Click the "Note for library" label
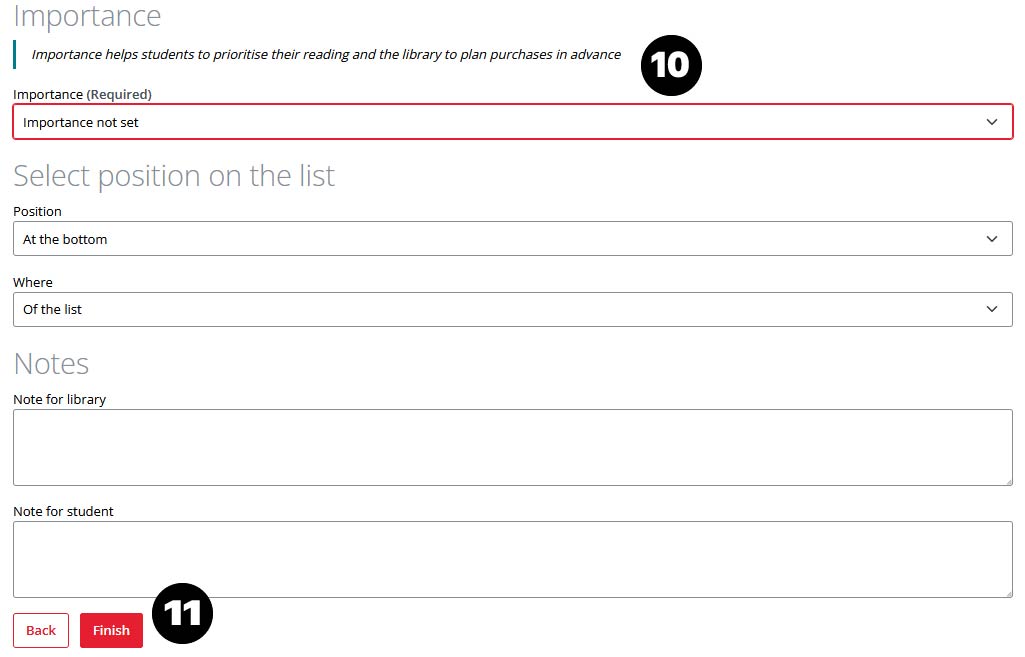Image resolution: width=1025 pixels, height=657 pixels. point(59,400)
